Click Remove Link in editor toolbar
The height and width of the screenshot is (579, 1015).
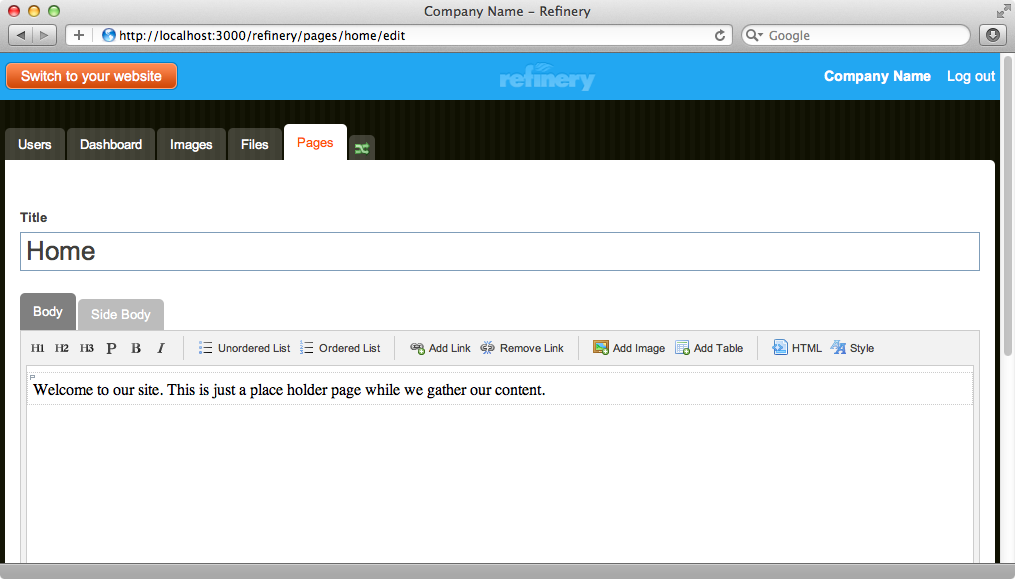click(x=522, y=348)
